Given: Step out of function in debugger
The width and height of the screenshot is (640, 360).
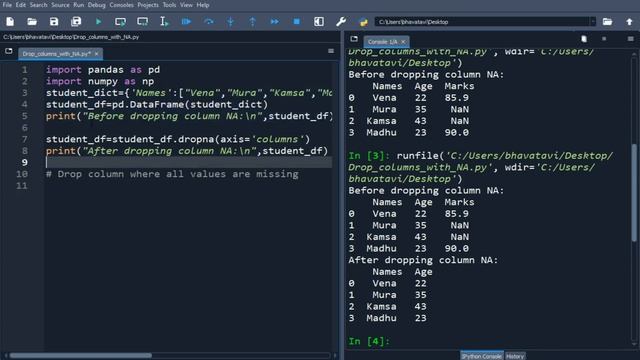Looking at the screenshot, I should (253, 22).
